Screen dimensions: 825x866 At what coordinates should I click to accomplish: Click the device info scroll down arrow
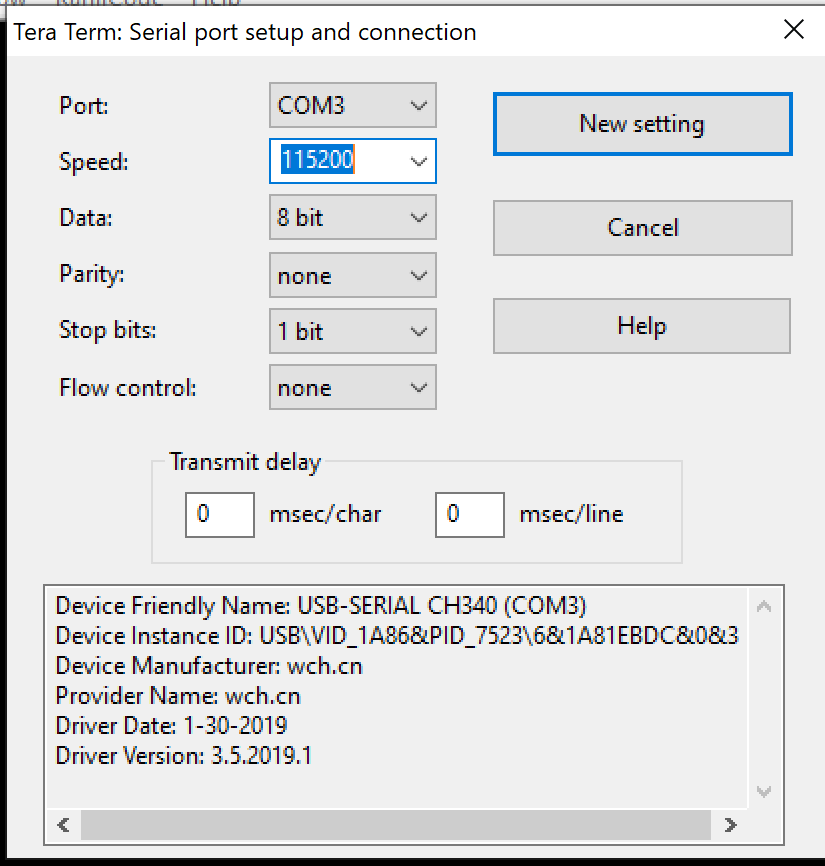tap(764, 791)
